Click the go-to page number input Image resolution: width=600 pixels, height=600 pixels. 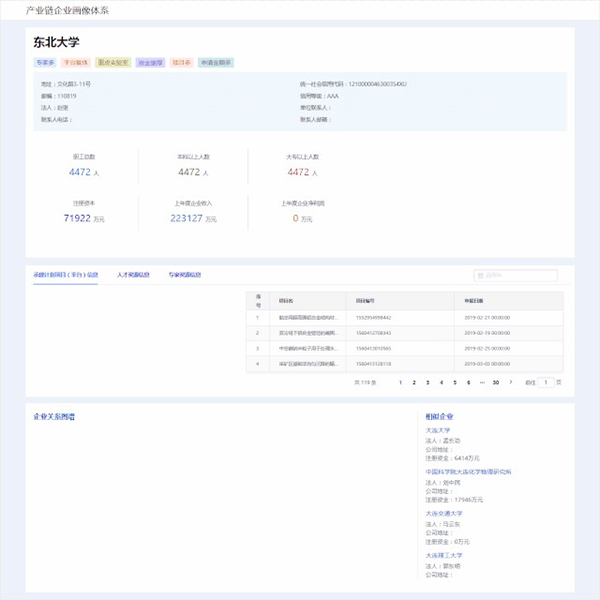point(546,382)
